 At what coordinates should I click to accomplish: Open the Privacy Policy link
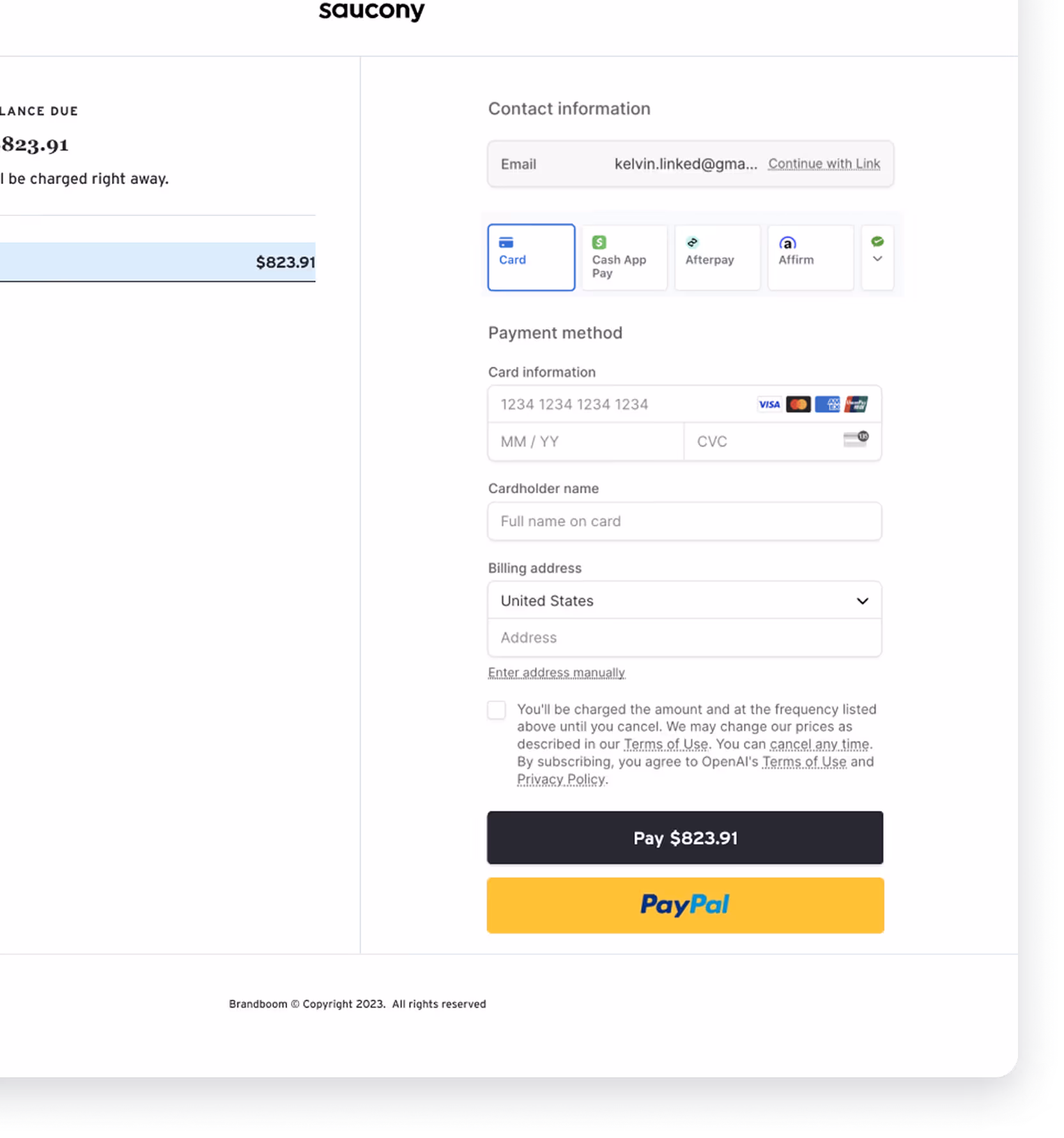[x=561, y=780]
